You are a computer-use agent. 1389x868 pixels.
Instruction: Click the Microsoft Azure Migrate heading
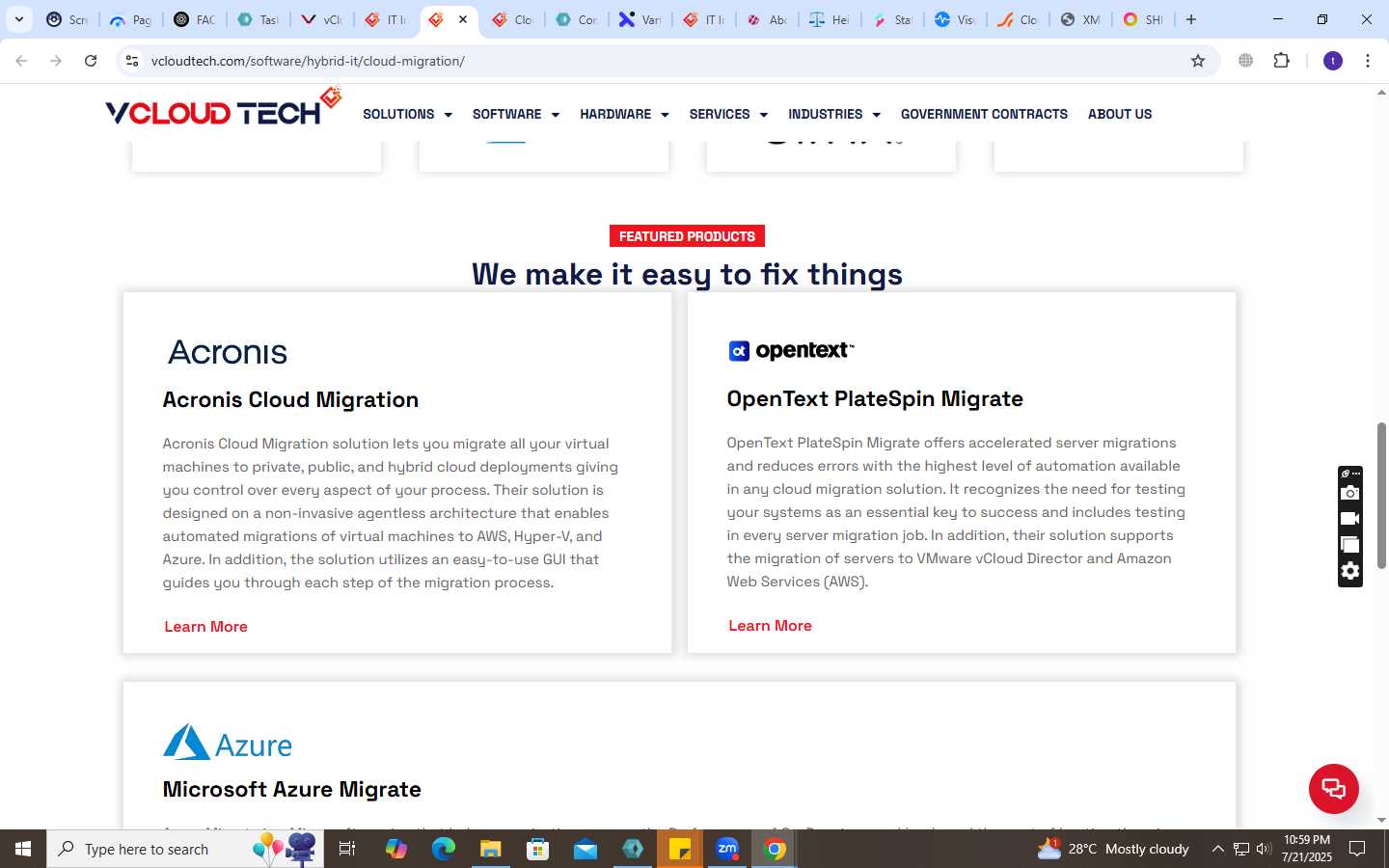(x=291, y=789)
